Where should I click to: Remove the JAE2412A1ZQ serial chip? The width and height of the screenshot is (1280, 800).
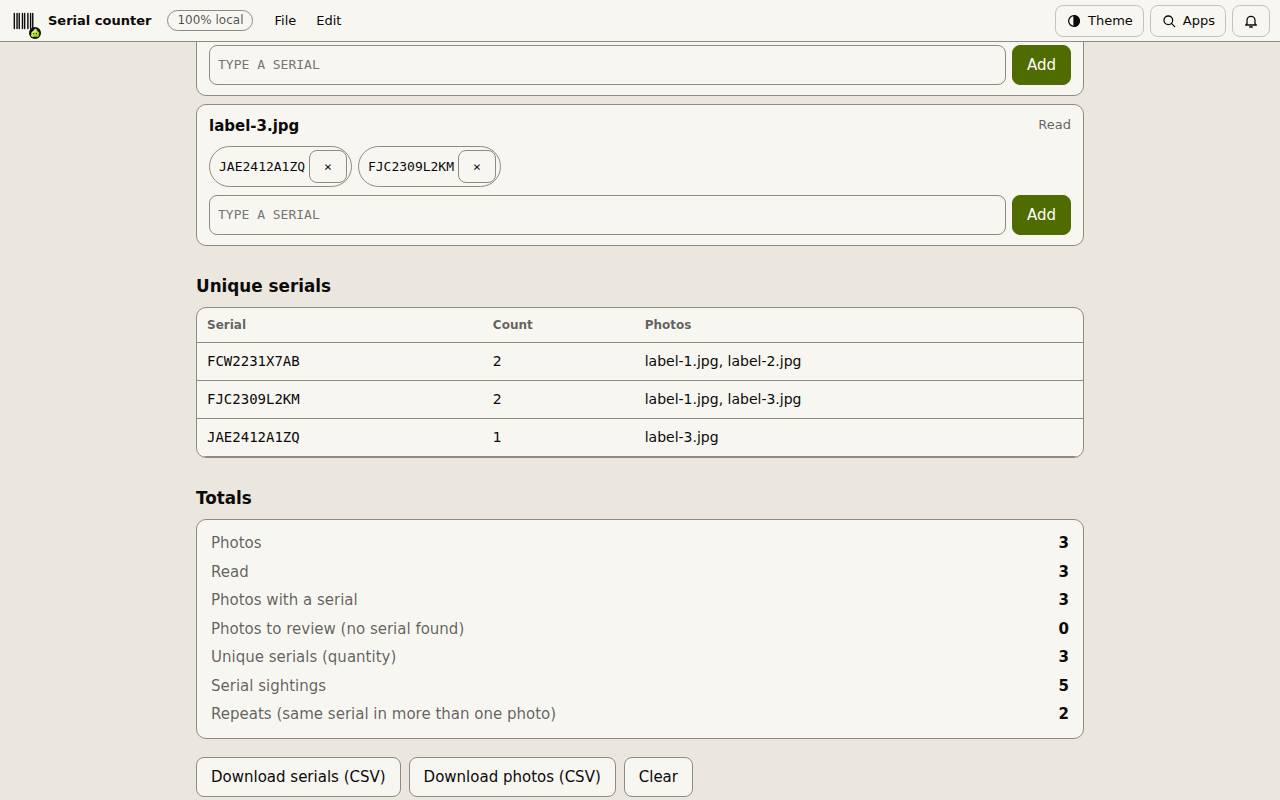point(328,167)
